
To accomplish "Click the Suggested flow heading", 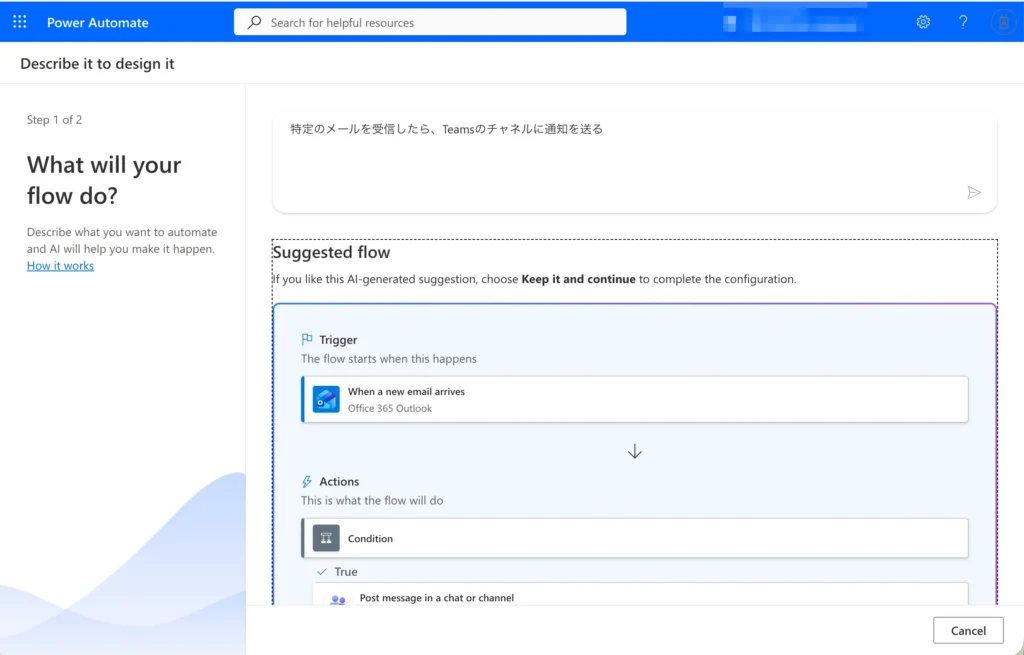I will [331, 252].
